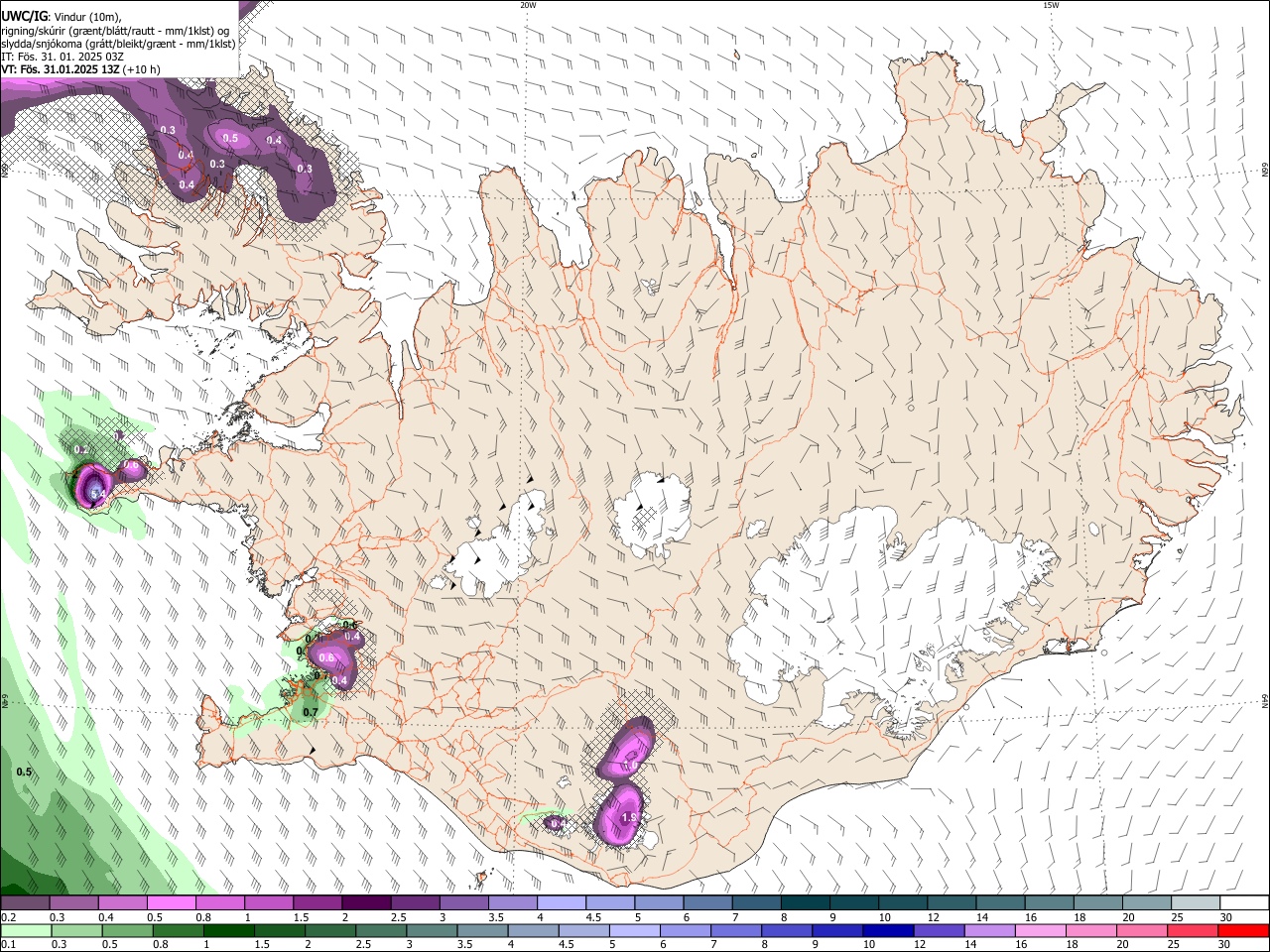
Task: Click the dark mauve 0.2 snow legend swatch
Action: [x=26, y=902]
